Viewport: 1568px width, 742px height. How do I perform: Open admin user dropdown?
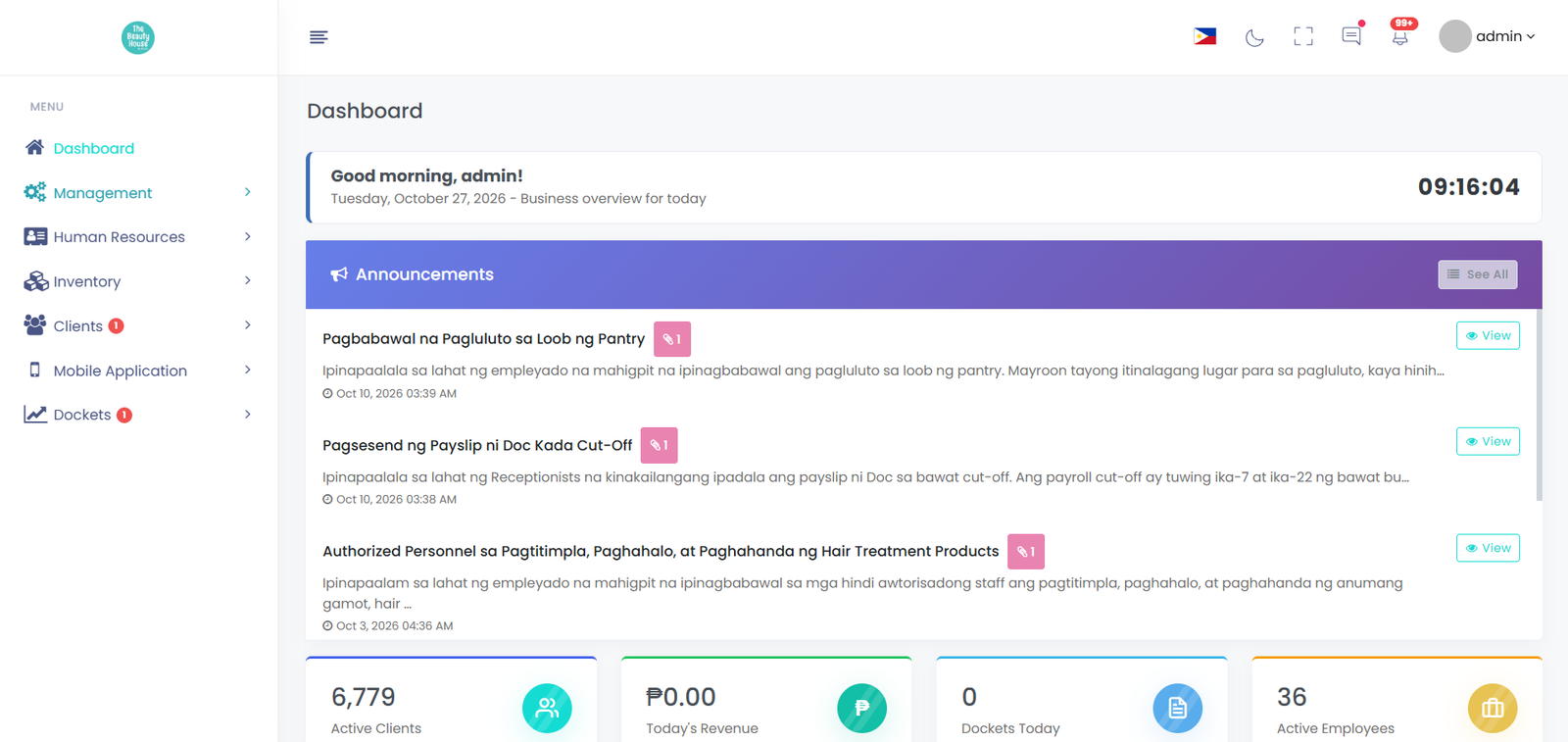coord(1488,36)
